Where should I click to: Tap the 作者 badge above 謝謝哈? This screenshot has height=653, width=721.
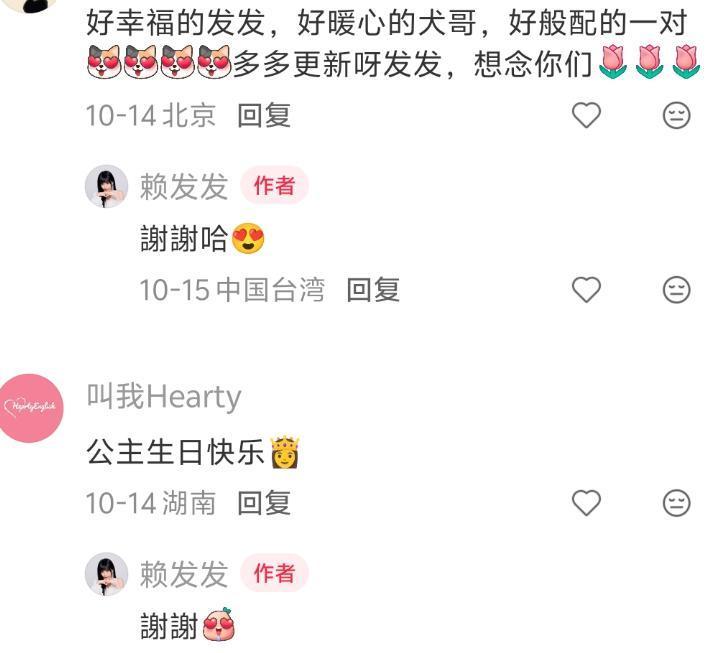click(x=274, y=185)
